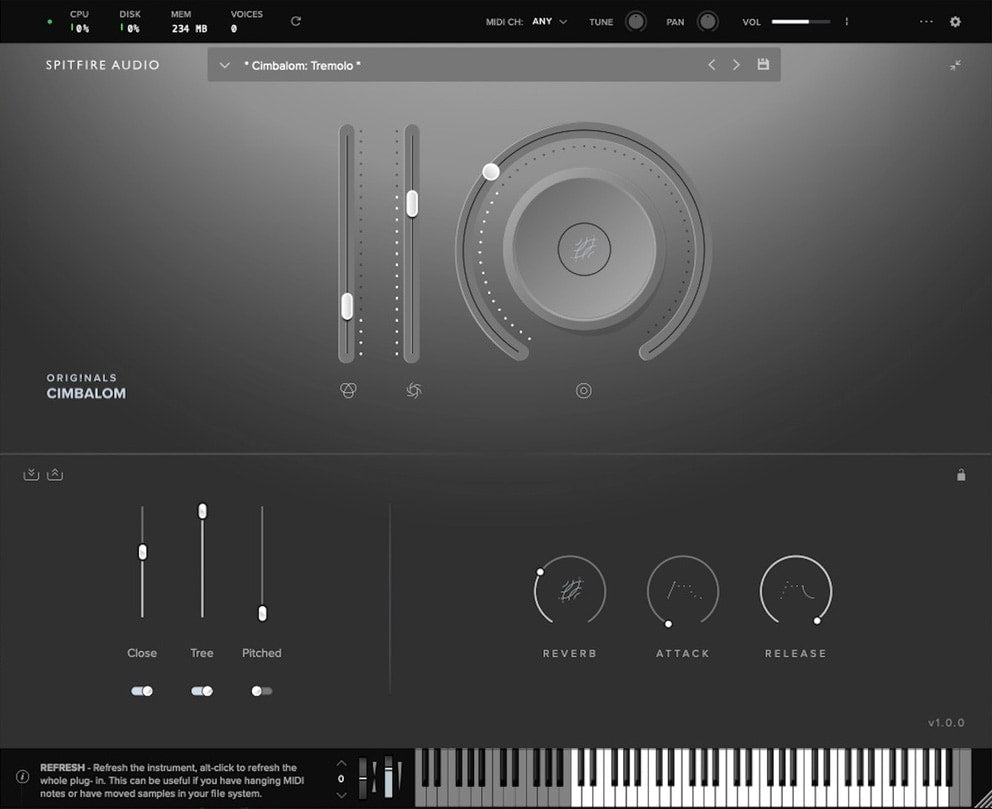Click the REVERB knob
992x809 pixels.
point(570,591)
